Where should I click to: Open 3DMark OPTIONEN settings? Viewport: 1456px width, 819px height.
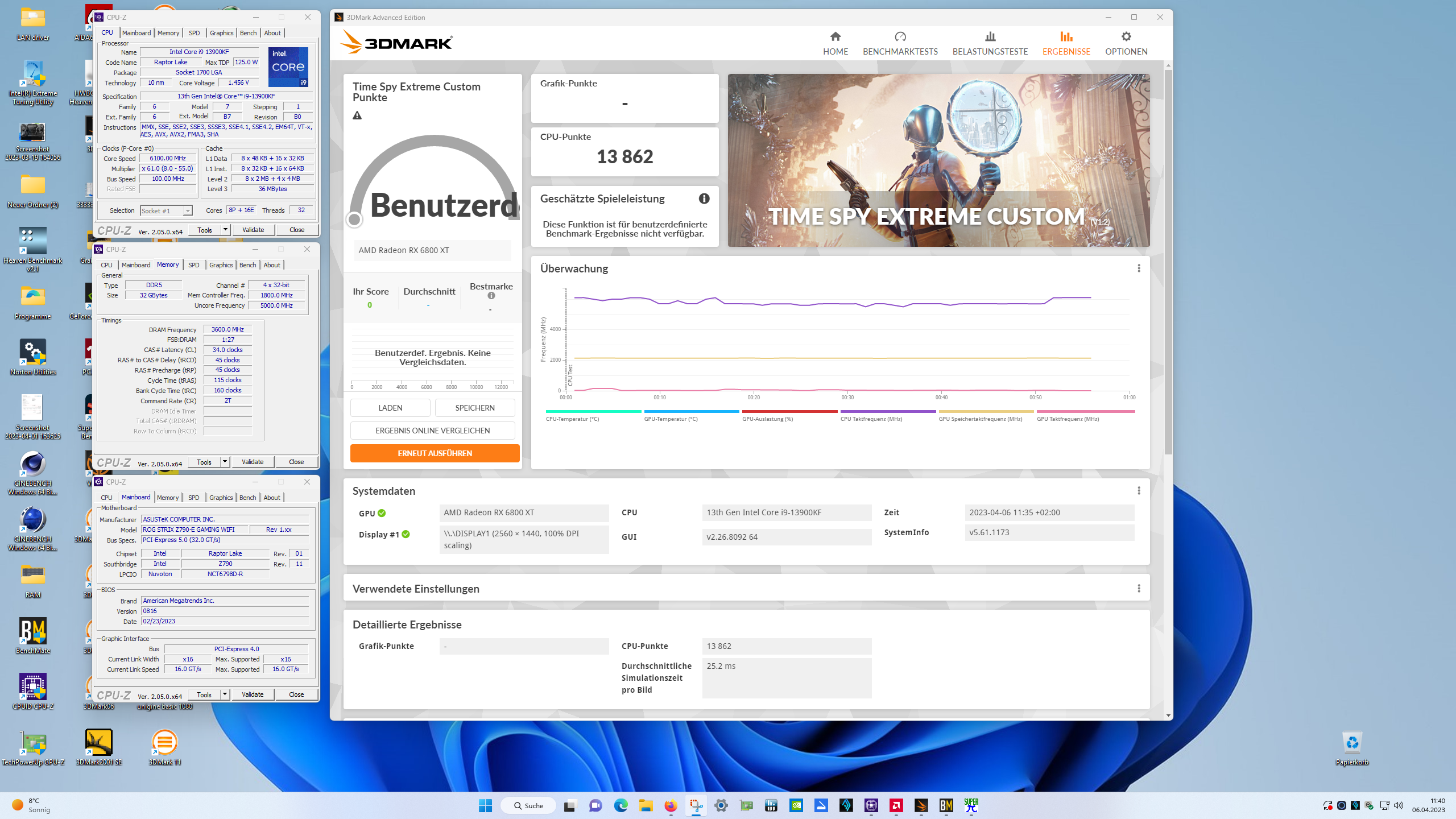tap(1126, 43)
